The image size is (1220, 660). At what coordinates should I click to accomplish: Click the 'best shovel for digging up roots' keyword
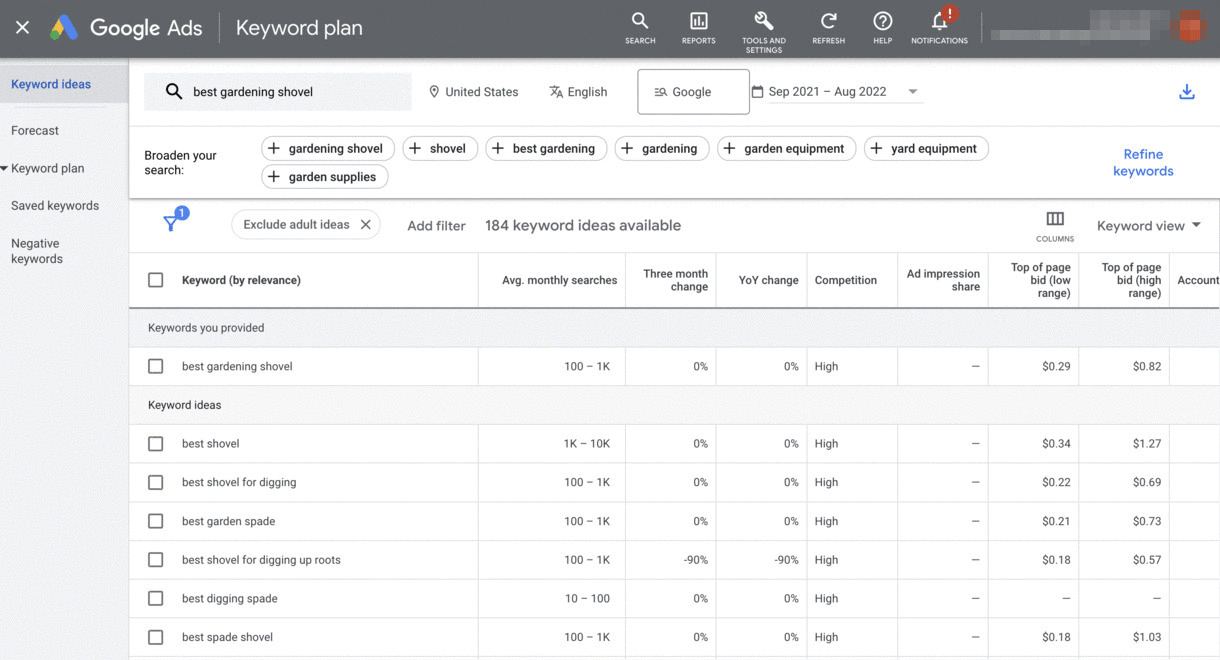tap(261, 560)
